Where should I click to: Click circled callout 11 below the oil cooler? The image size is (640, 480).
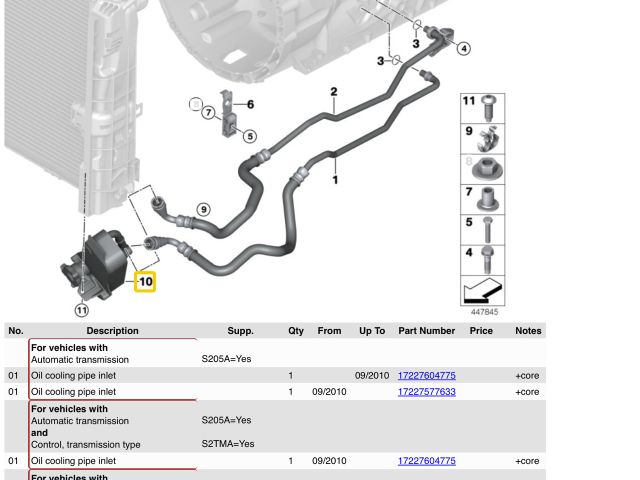(x=82, y=311)
